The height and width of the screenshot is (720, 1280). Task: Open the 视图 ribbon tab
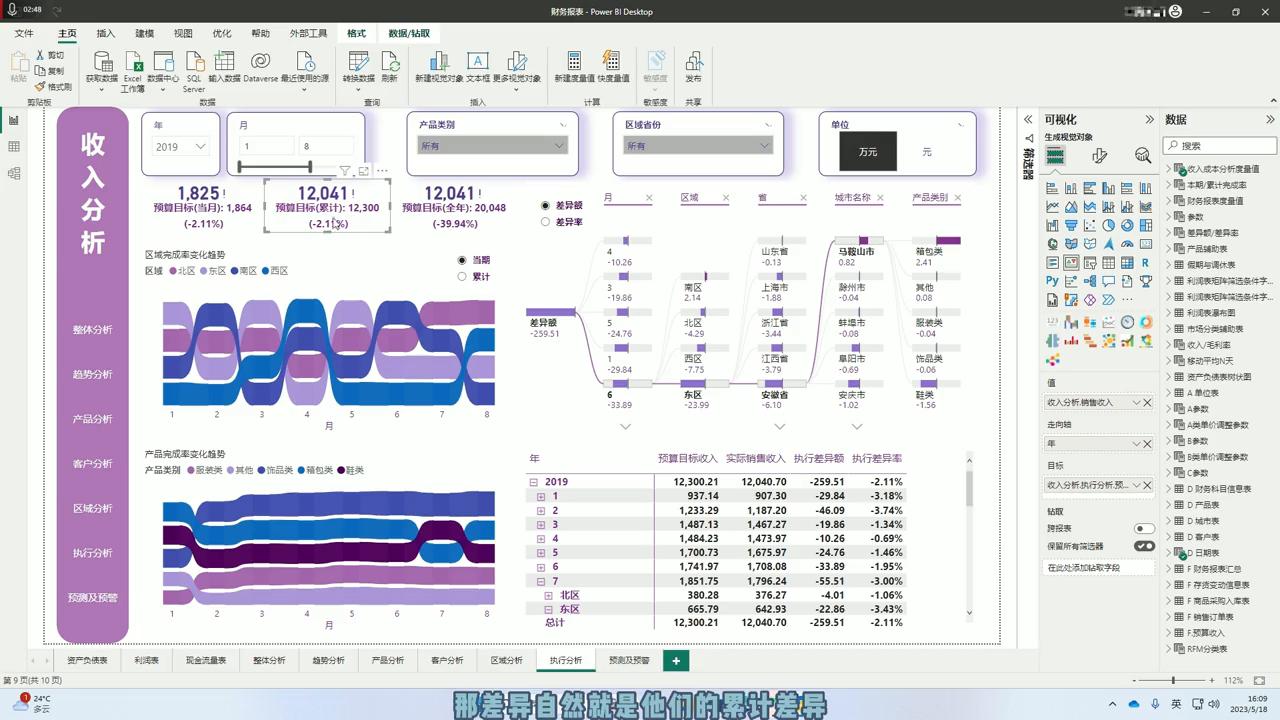click(183, 33)
